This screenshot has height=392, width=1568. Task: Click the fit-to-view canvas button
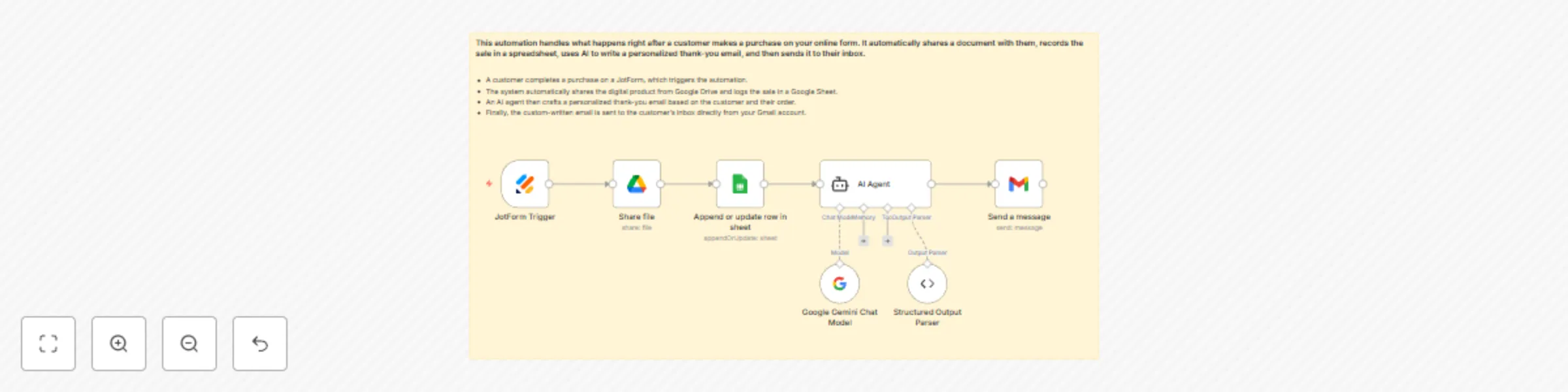[48, 344]
